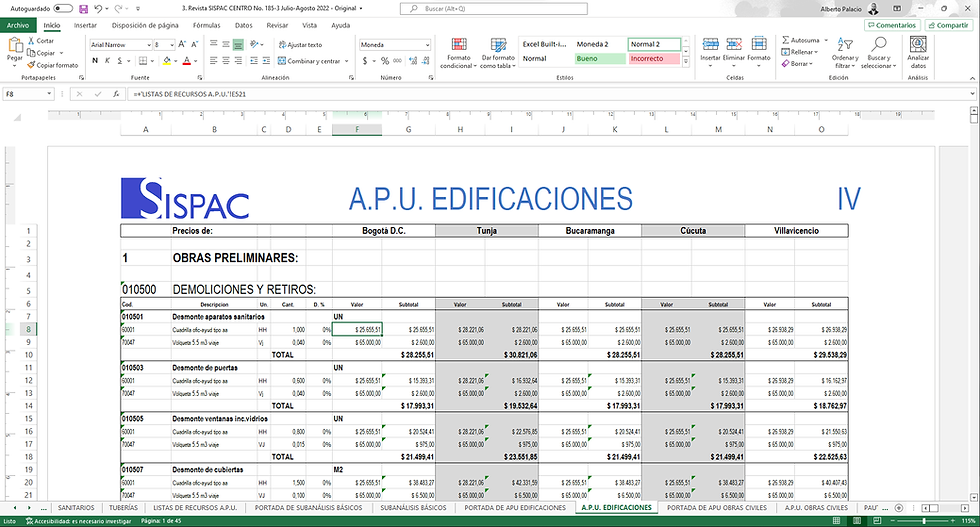Click Autosuma sigma icon
The width and height of the screenshot is (980, 527).
786,40
